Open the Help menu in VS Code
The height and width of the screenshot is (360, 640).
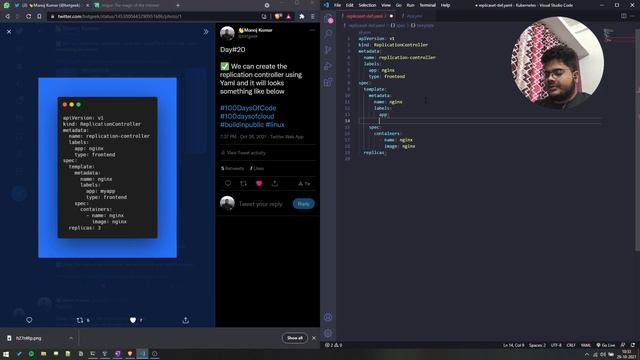tap(445, 5)
